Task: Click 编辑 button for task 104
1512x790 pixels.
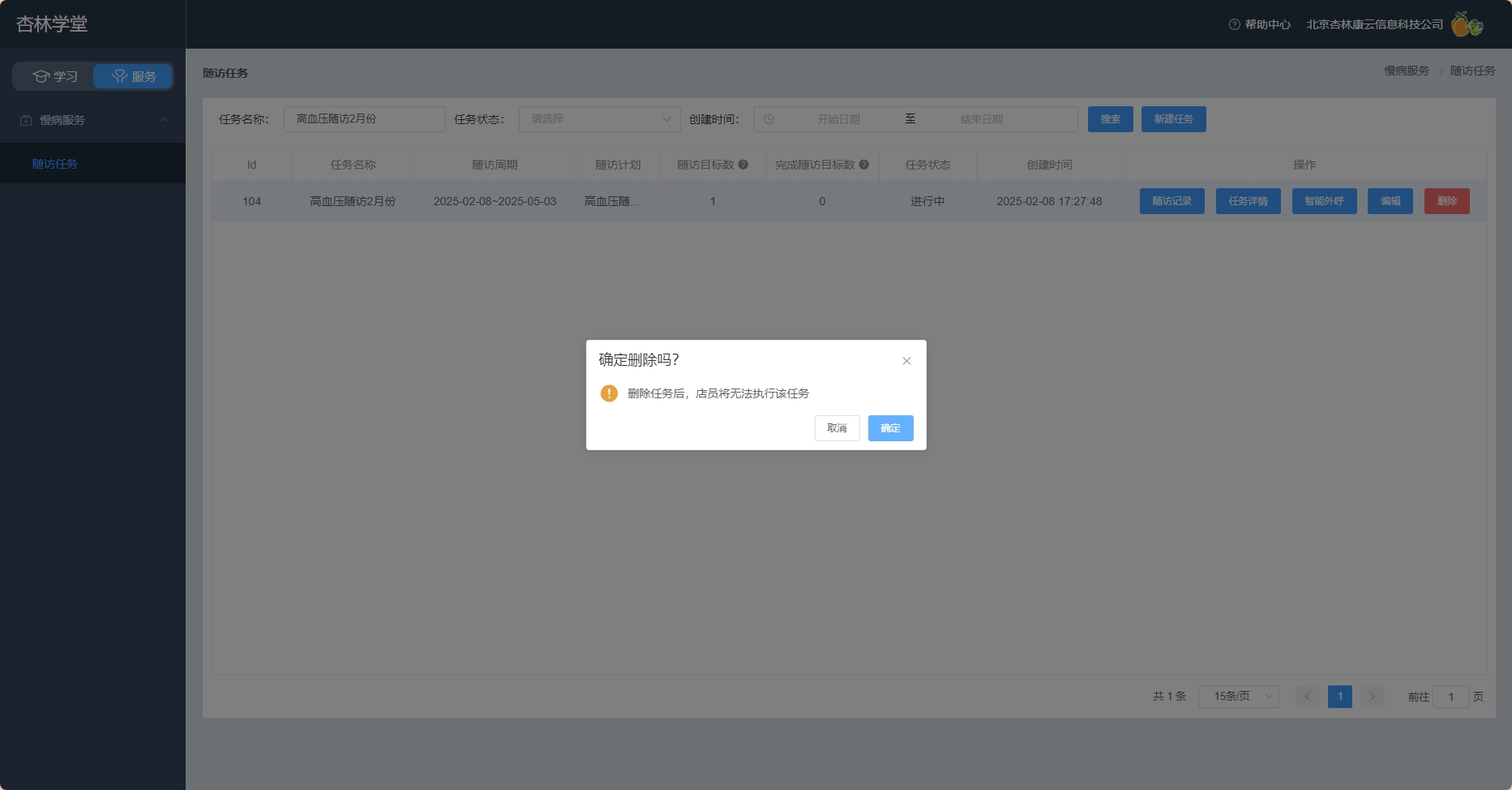Action: tap(1390, 201)
